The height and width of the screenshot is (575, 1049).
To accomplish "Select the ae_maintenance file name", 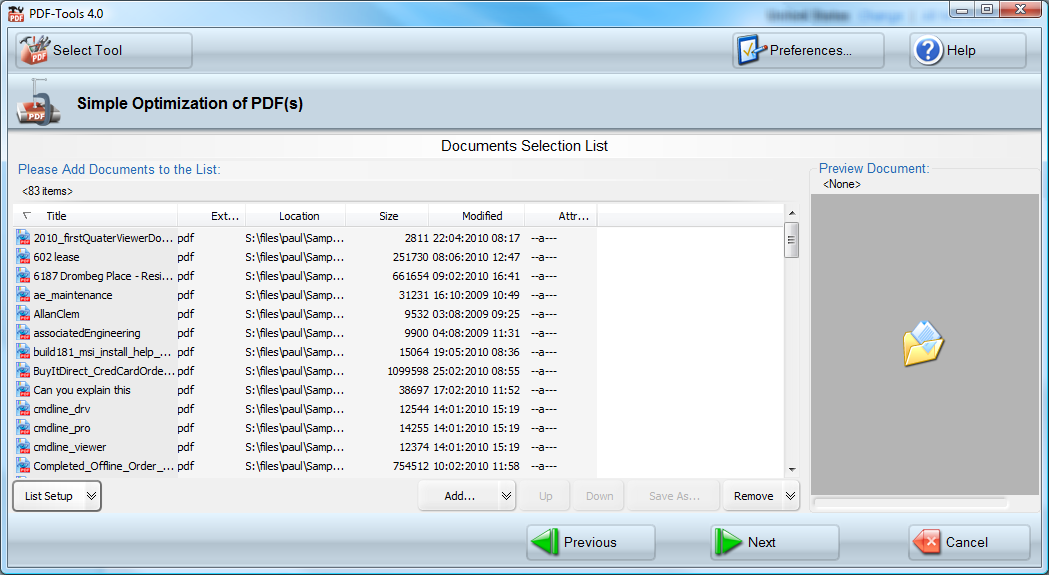I will 73,295.
